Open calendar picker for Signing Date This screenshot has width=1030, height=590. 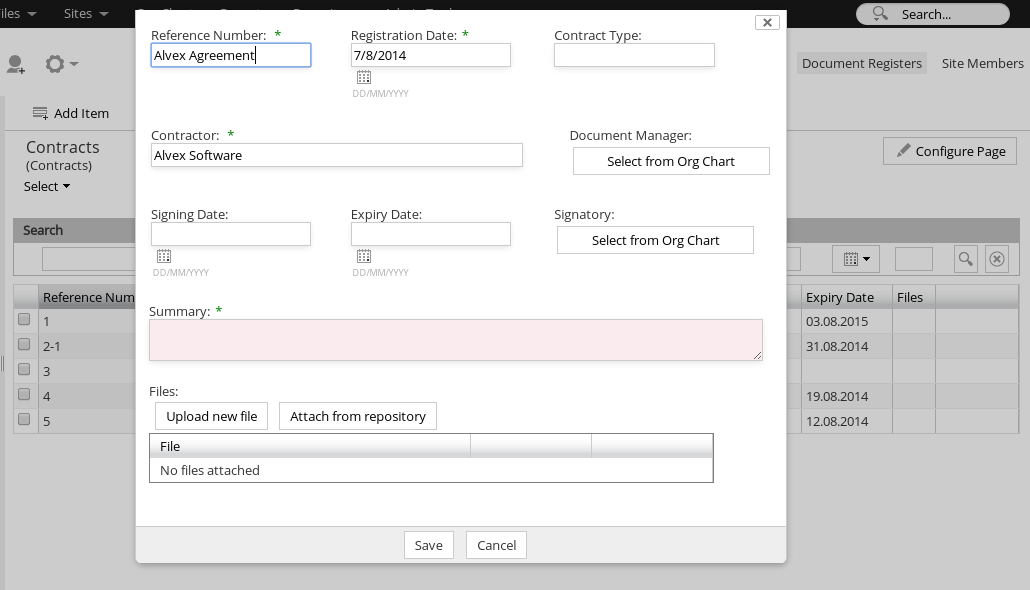click(x=164, y=256)
